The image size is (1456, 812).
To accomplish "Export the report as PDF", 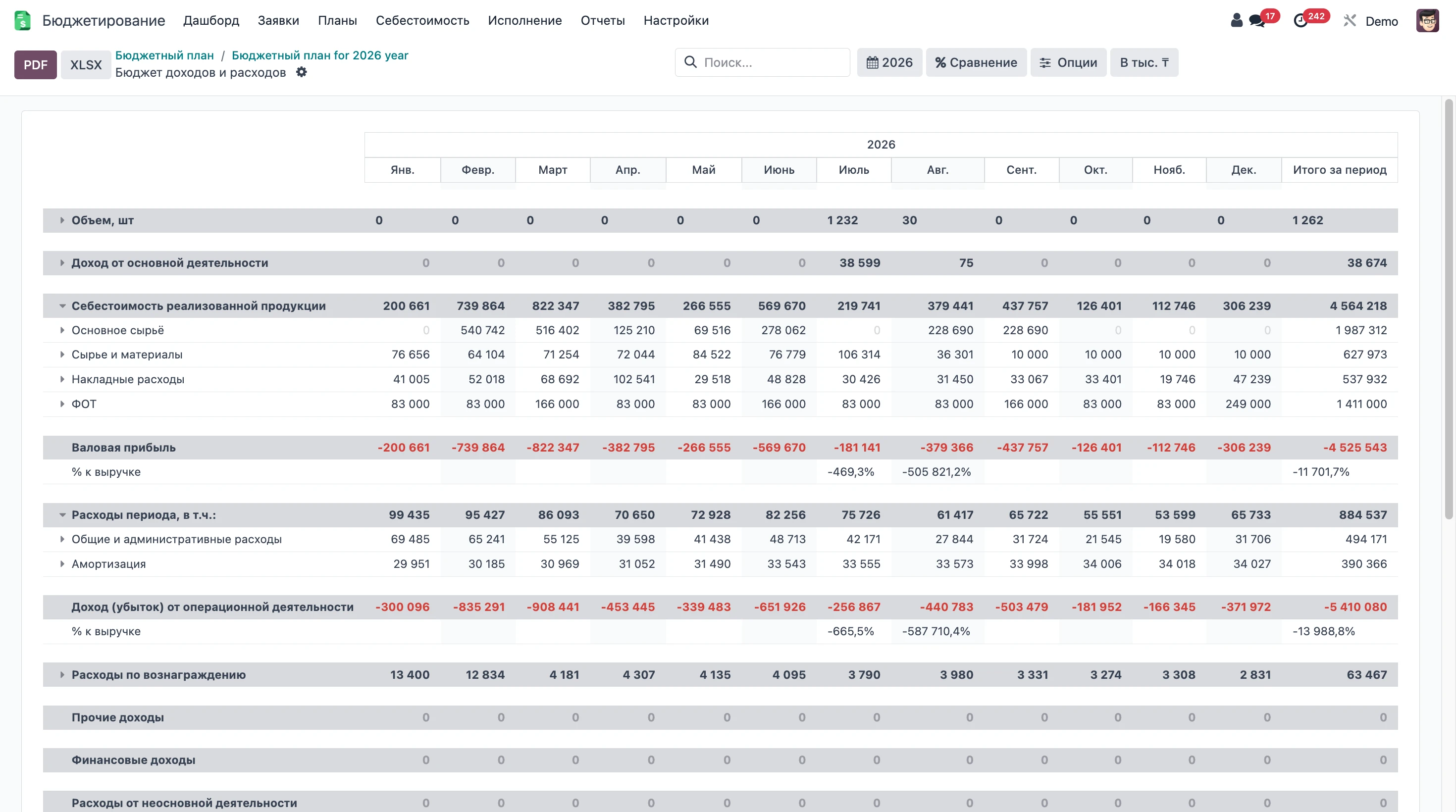I will tap(36, 64).
